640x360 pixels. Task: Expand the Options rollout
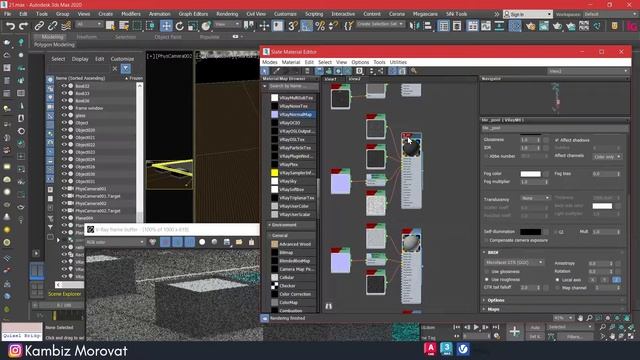pos(496,300)
